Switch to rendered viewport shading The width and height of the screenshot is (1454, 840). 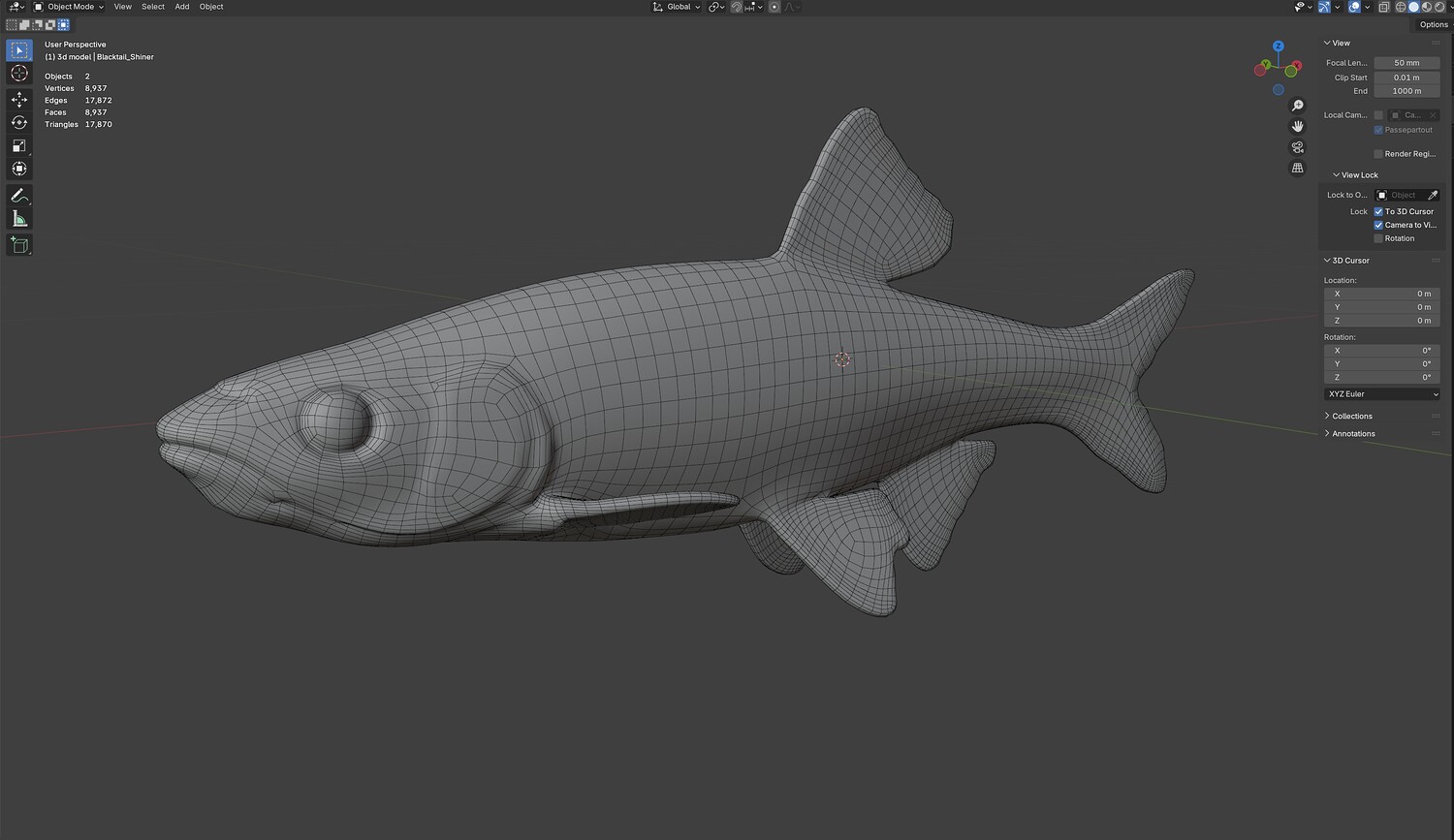coord(1440,7)
